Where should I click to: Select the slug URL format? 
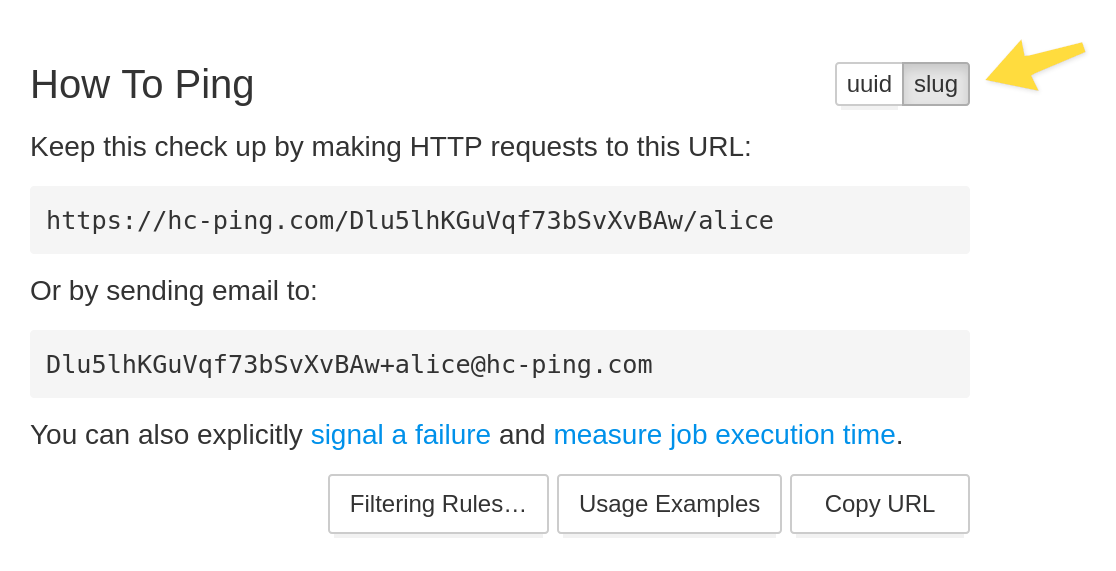936,84
